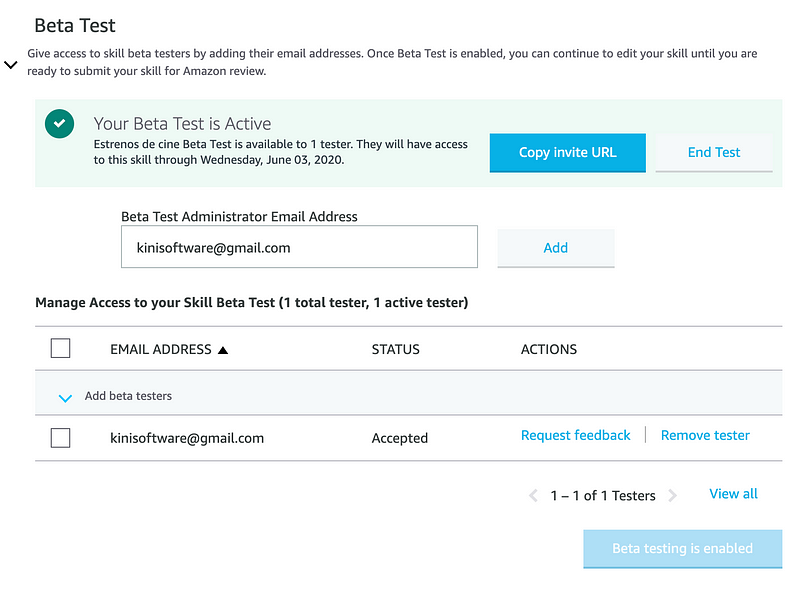The height and width of the screenshot is (589, 800).
Task: Go to next page of testers
Action: [x=673, y=496]
